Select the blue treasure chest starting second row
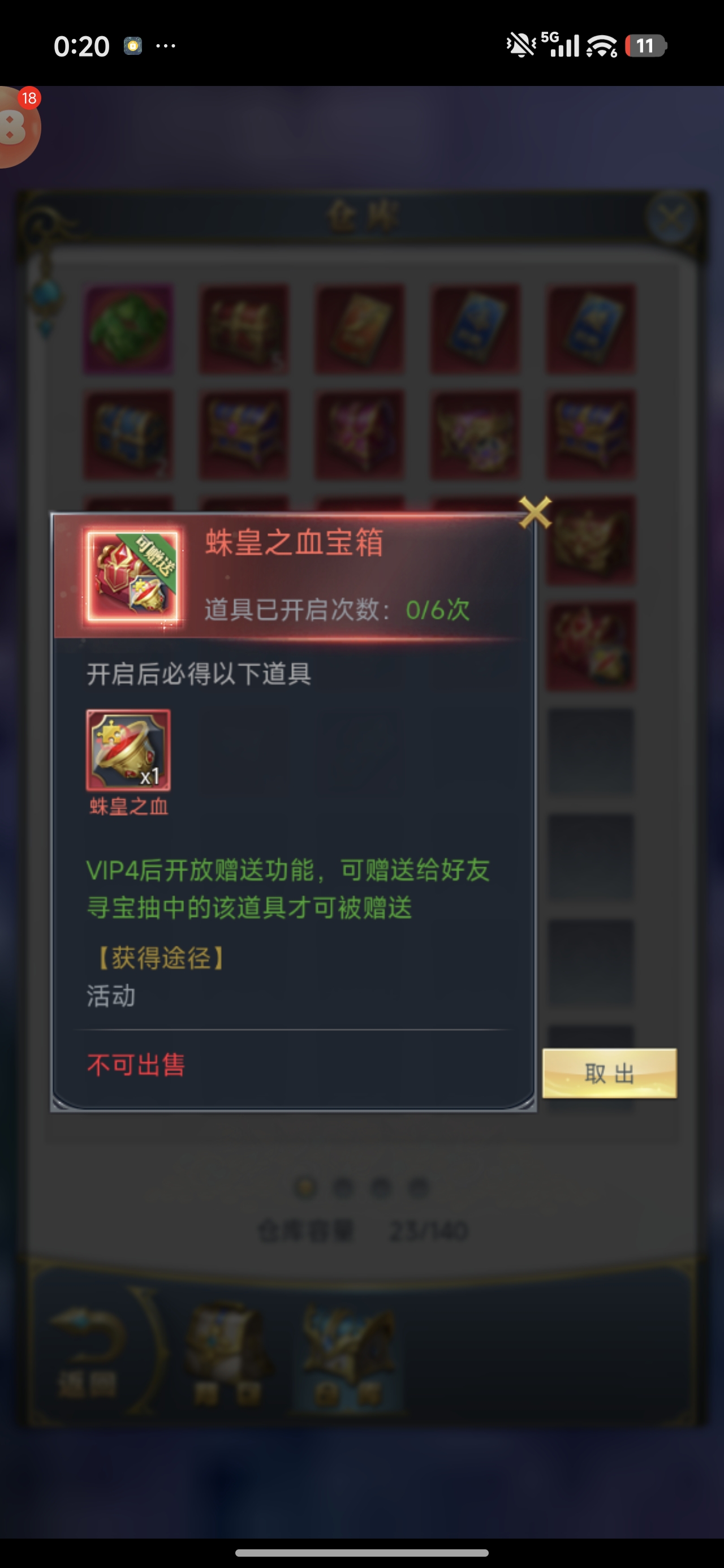The image size is (724, 1568). (x=128, y=434)
